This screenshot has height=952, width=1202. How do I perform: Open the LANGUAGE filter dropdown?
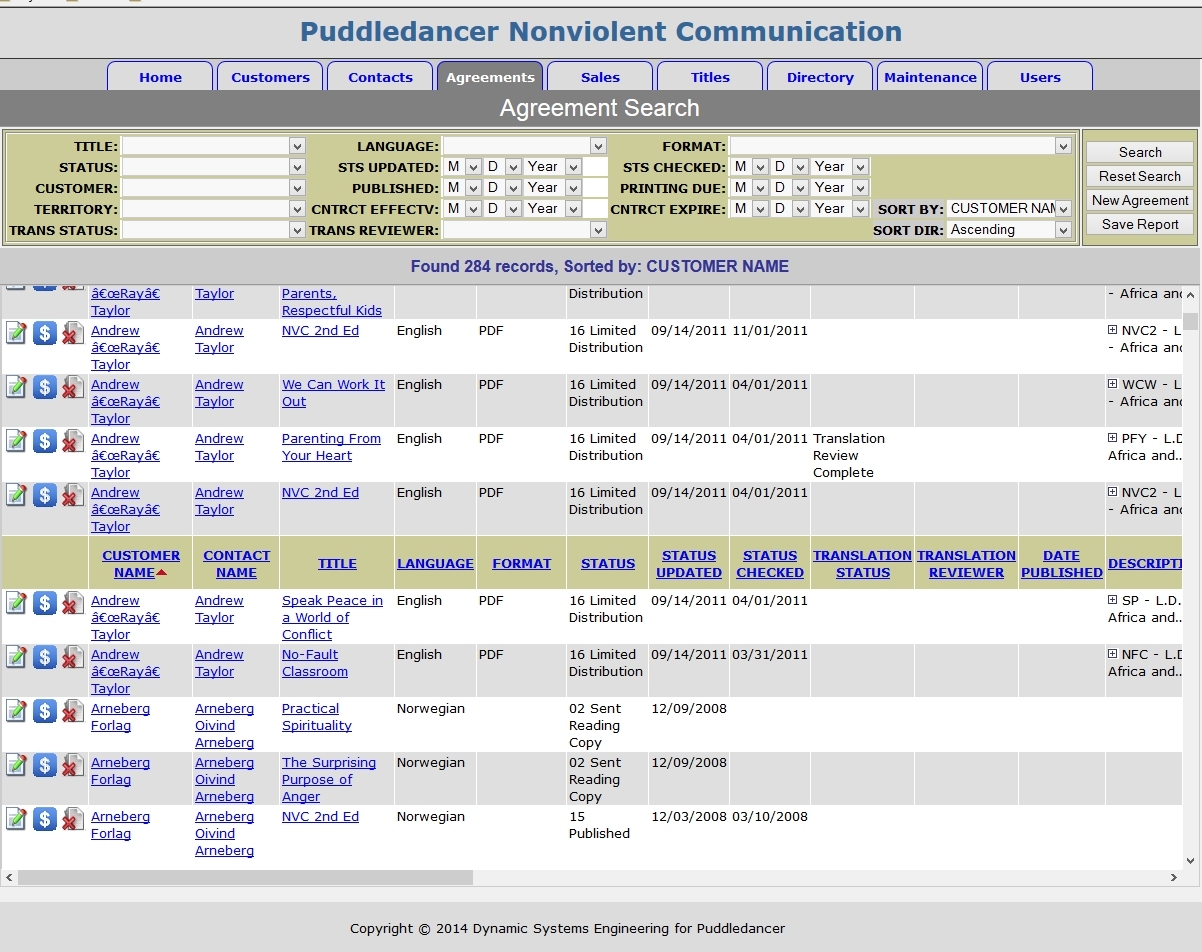(525, 146)
